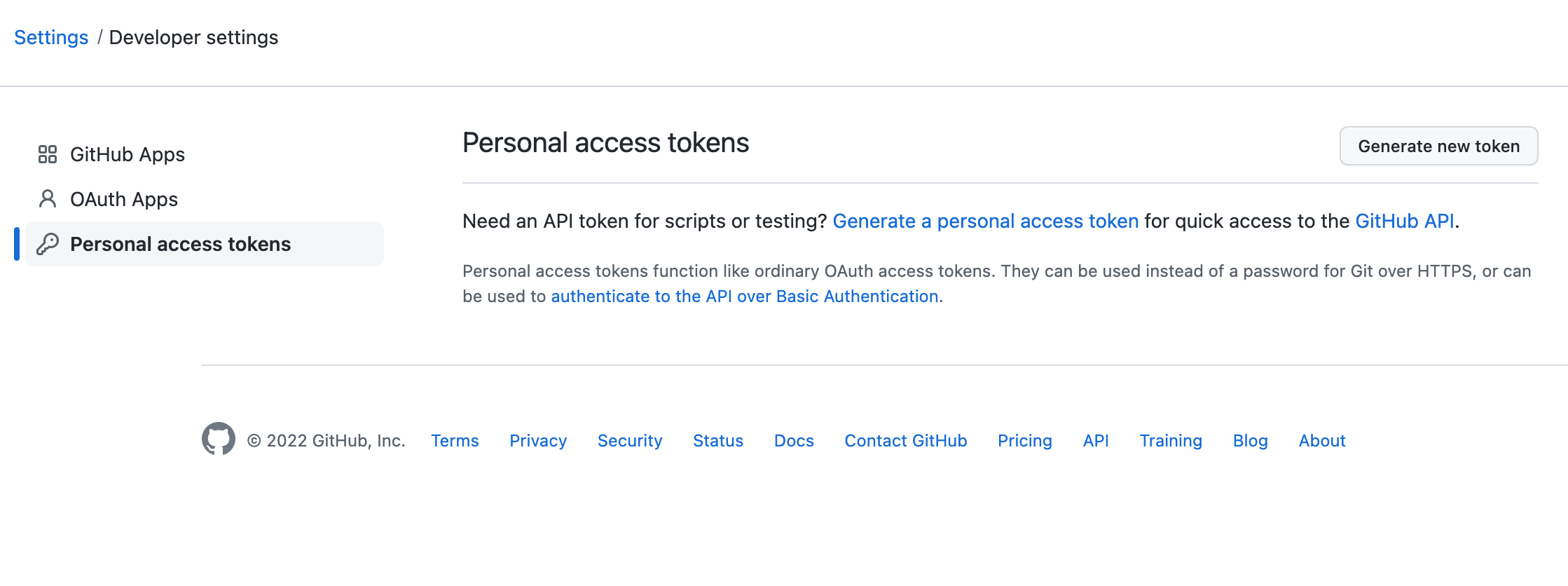
Task: Click the GitHub Octocat logo in footer
Action: click(219, 439)
